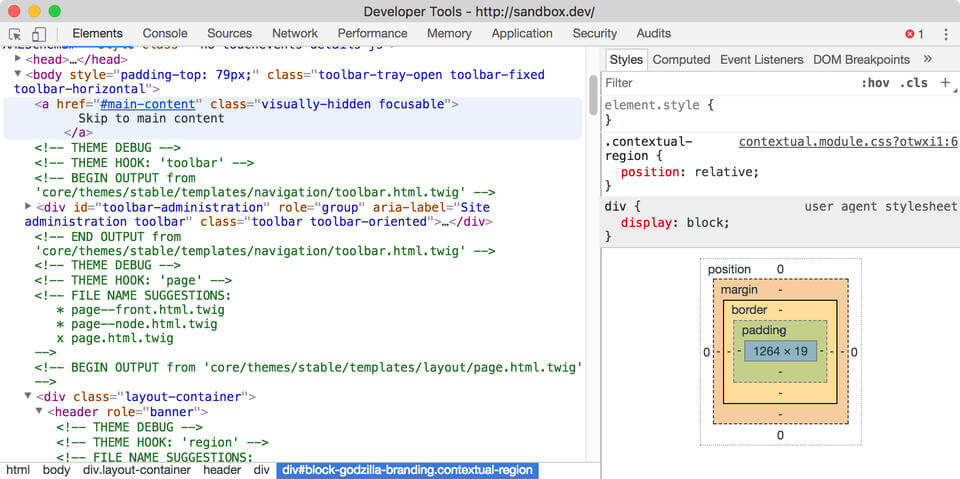Select the visually-hidden focusable anchor opening tag
960x479 pixels.
(247, 104)
